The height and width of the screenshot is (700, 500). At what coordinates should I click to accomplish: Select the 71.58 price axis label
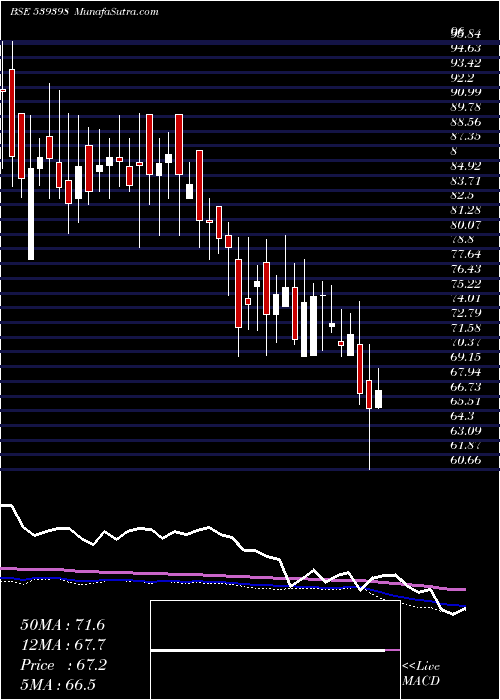tap(466, 328)
